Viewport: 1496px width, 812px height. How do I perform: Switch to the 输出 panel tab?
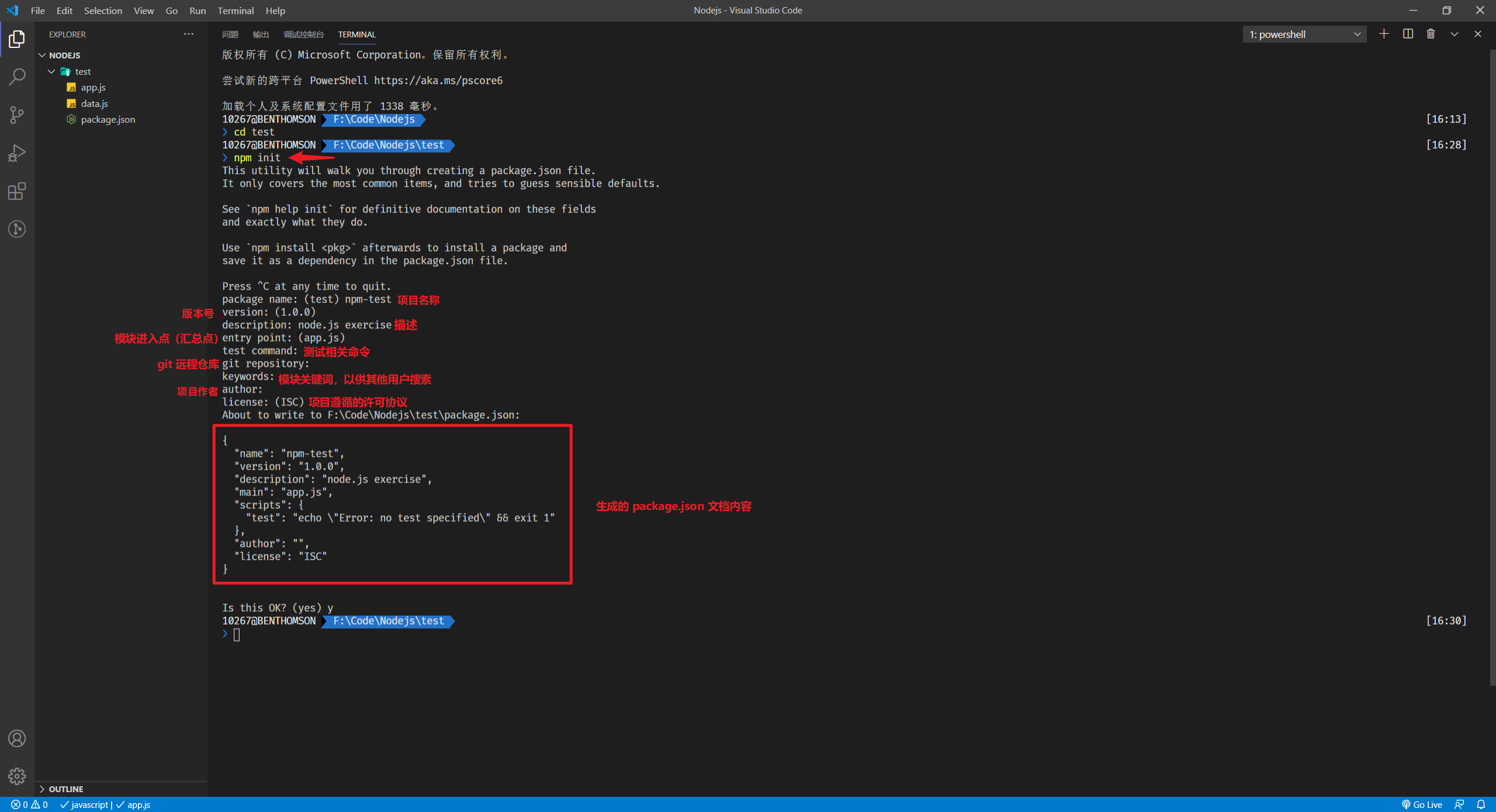pyautogui.click(x=261, y=34)
